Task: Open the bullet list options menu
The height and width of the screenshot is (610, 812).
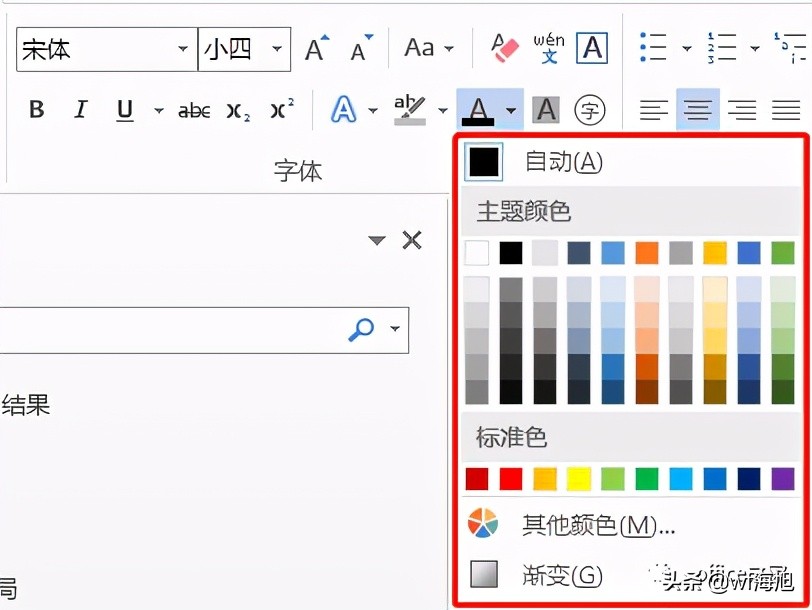Action: 686,47
